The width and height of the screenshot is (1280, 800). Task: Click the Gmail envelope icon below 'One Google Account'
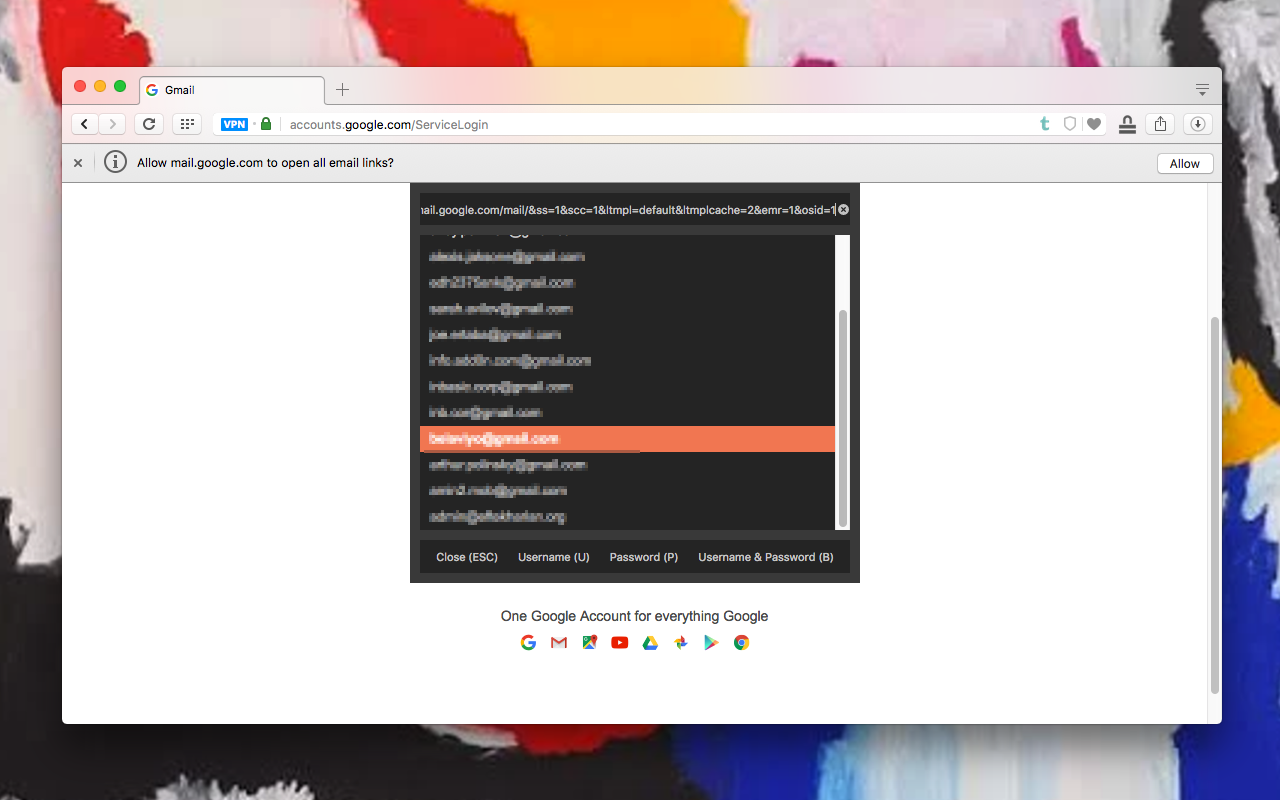click(558, 642)
